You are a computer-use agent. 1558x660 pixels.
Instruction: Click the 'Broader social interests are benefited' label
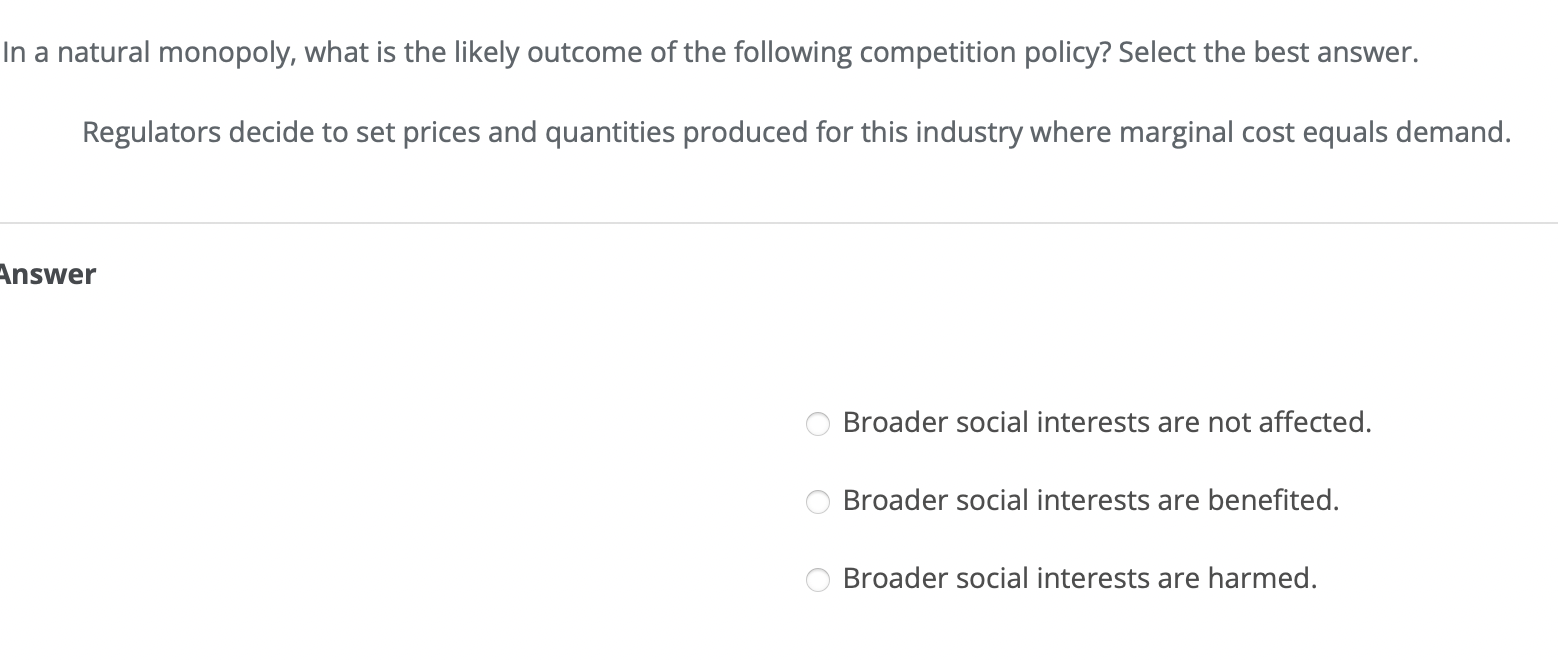tap(1090, 500)
